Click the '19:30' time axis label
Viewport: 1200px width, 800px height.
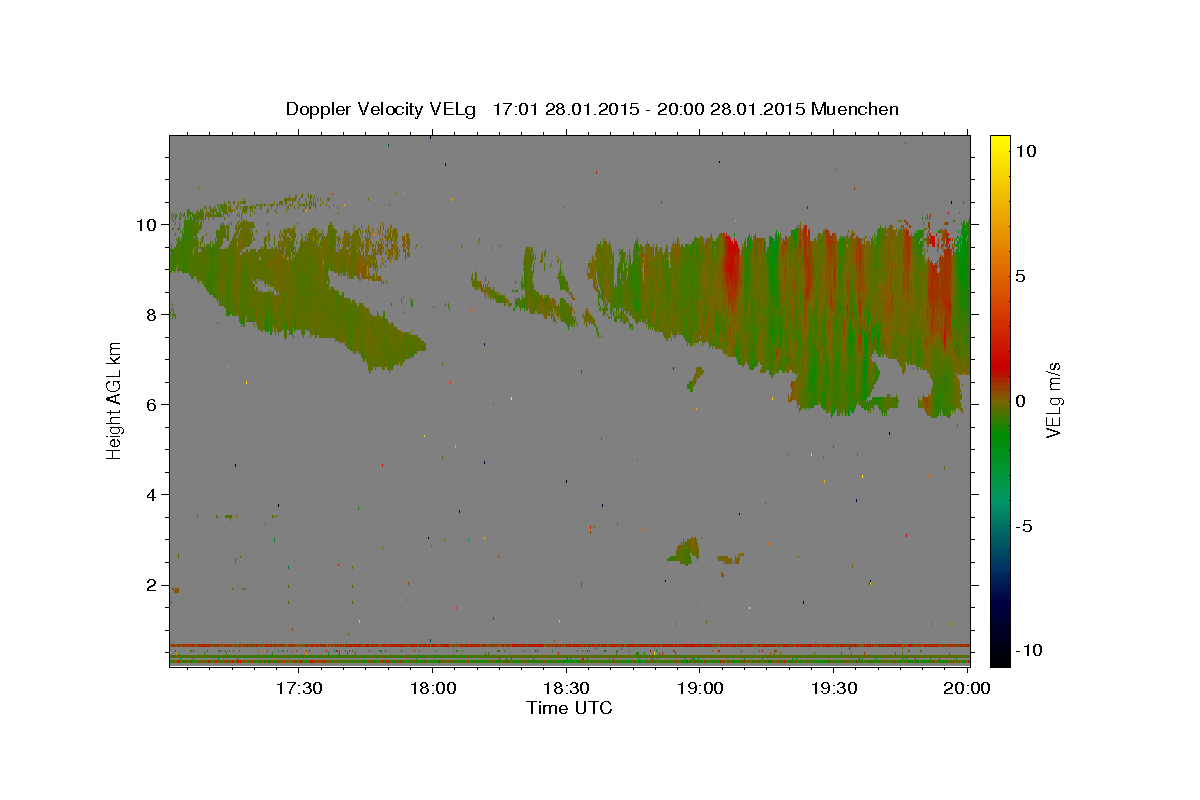(833, 688)
